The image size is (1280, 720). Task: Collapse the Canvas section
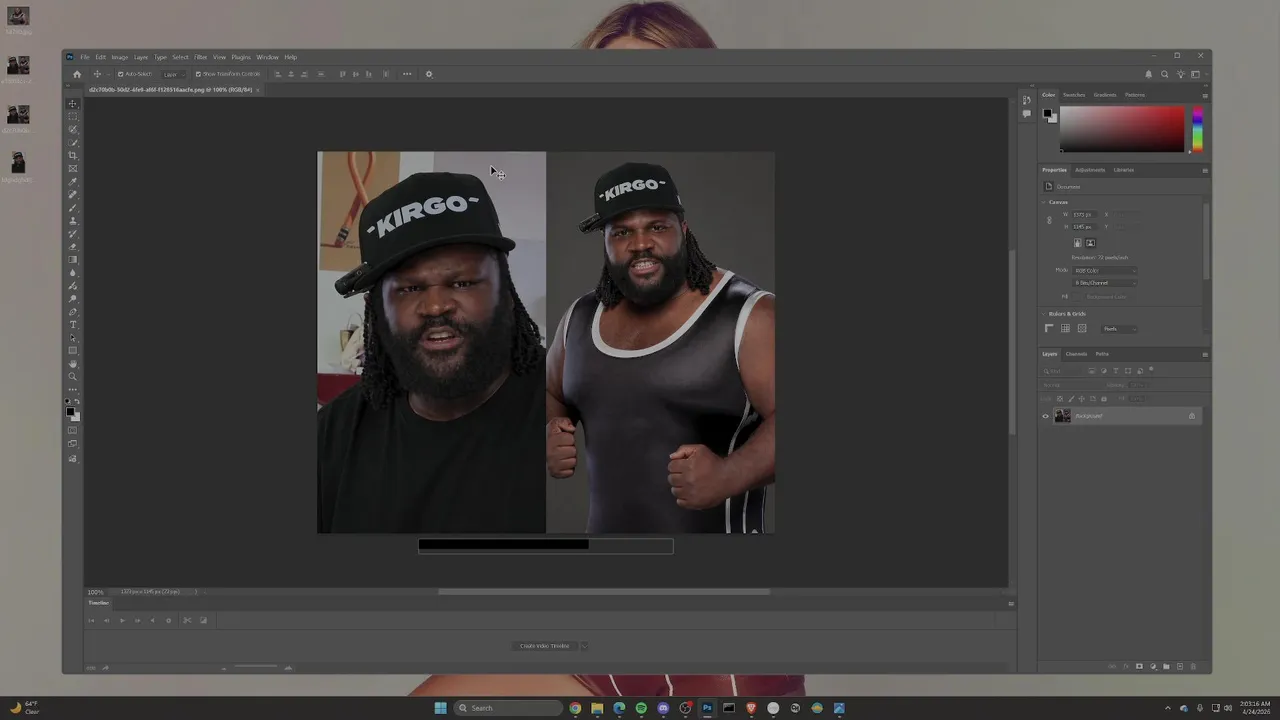coord(1043,202)
